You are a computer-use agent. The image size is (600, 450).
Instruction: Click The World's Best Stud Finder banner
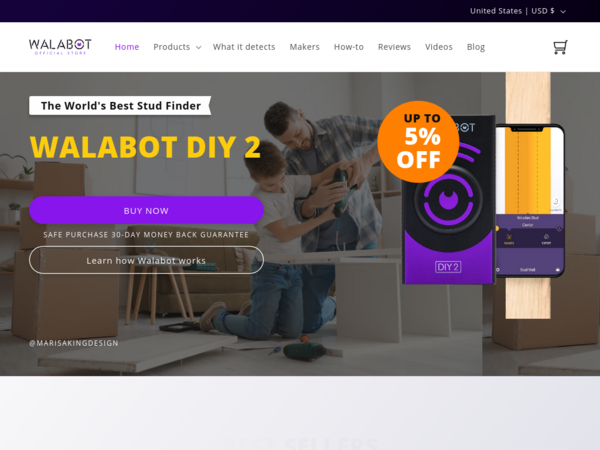point(120,105)
